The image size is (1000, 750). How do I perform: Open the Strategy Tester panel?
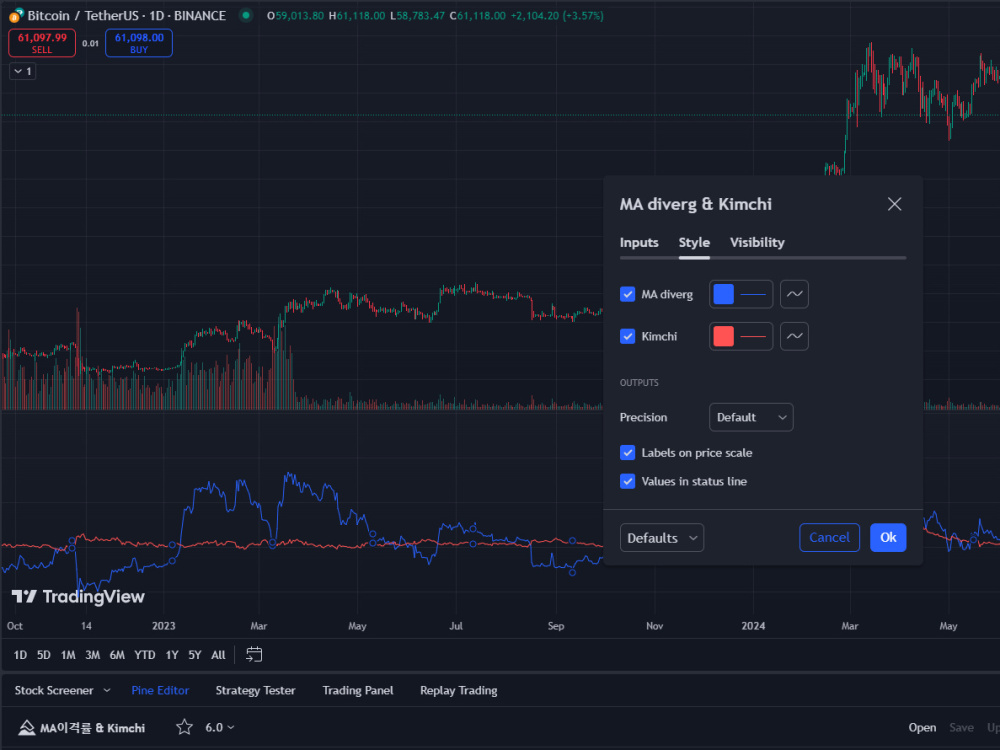(255, 690)
